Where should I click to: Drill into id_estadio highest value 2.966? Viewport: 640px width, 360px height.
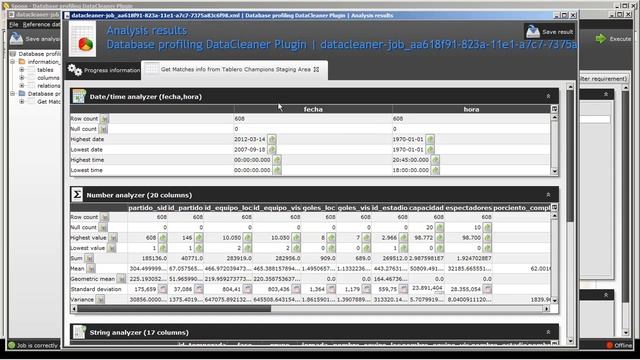403,238
